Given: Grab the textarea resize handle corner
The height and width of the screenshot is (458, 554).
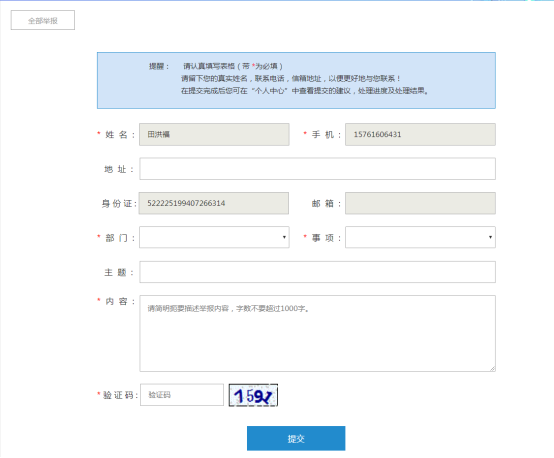Looking at the screenshot, I should point(493,369).
